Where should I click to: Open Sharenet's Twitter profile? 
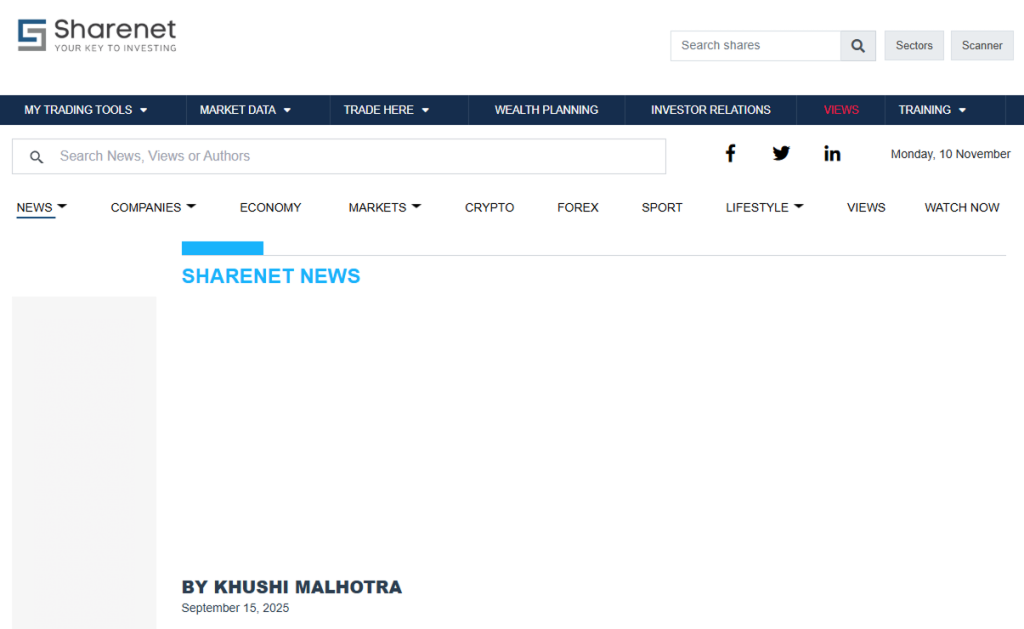tap(781, 154)
